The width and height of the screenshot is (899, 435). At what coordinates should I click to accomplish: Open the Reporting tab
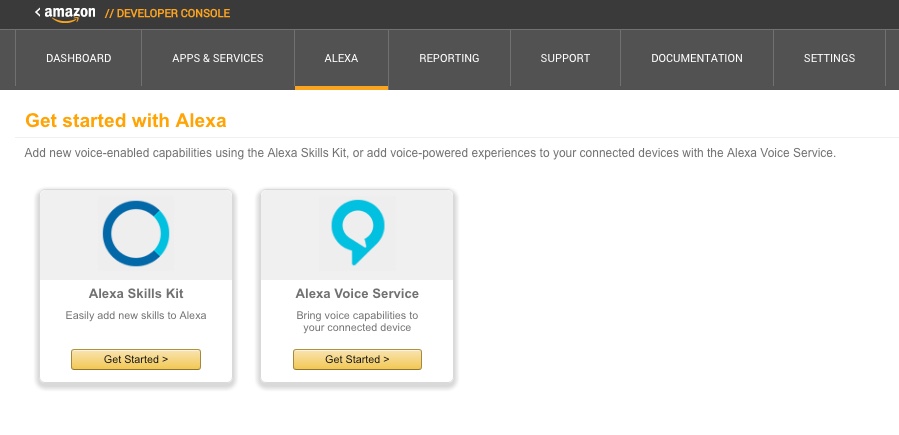pyautogui.click(x=449, y=58)
